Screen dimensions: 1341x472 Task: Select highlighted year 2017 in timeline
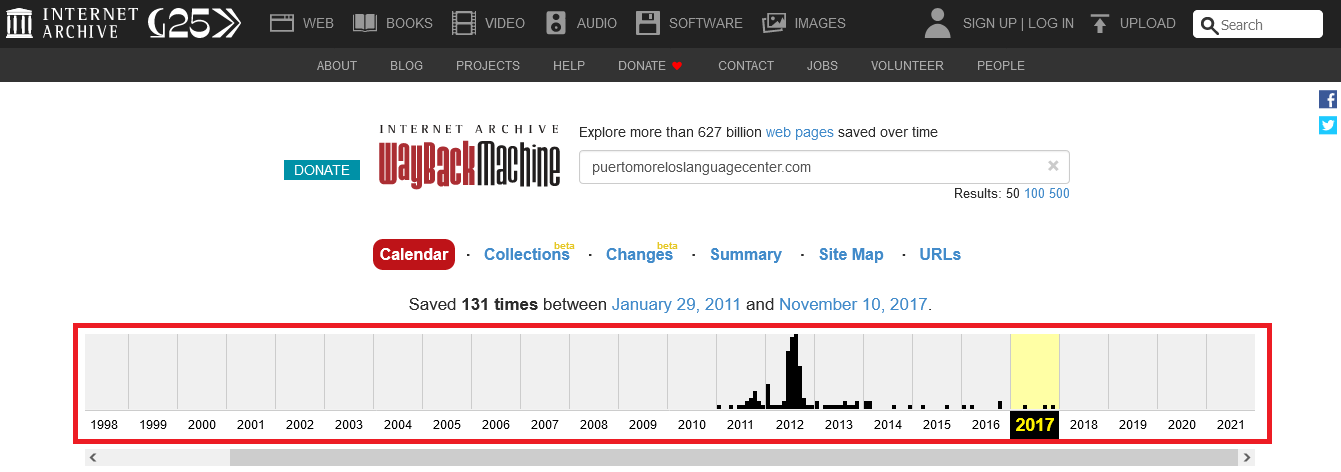click(1035, 424)
